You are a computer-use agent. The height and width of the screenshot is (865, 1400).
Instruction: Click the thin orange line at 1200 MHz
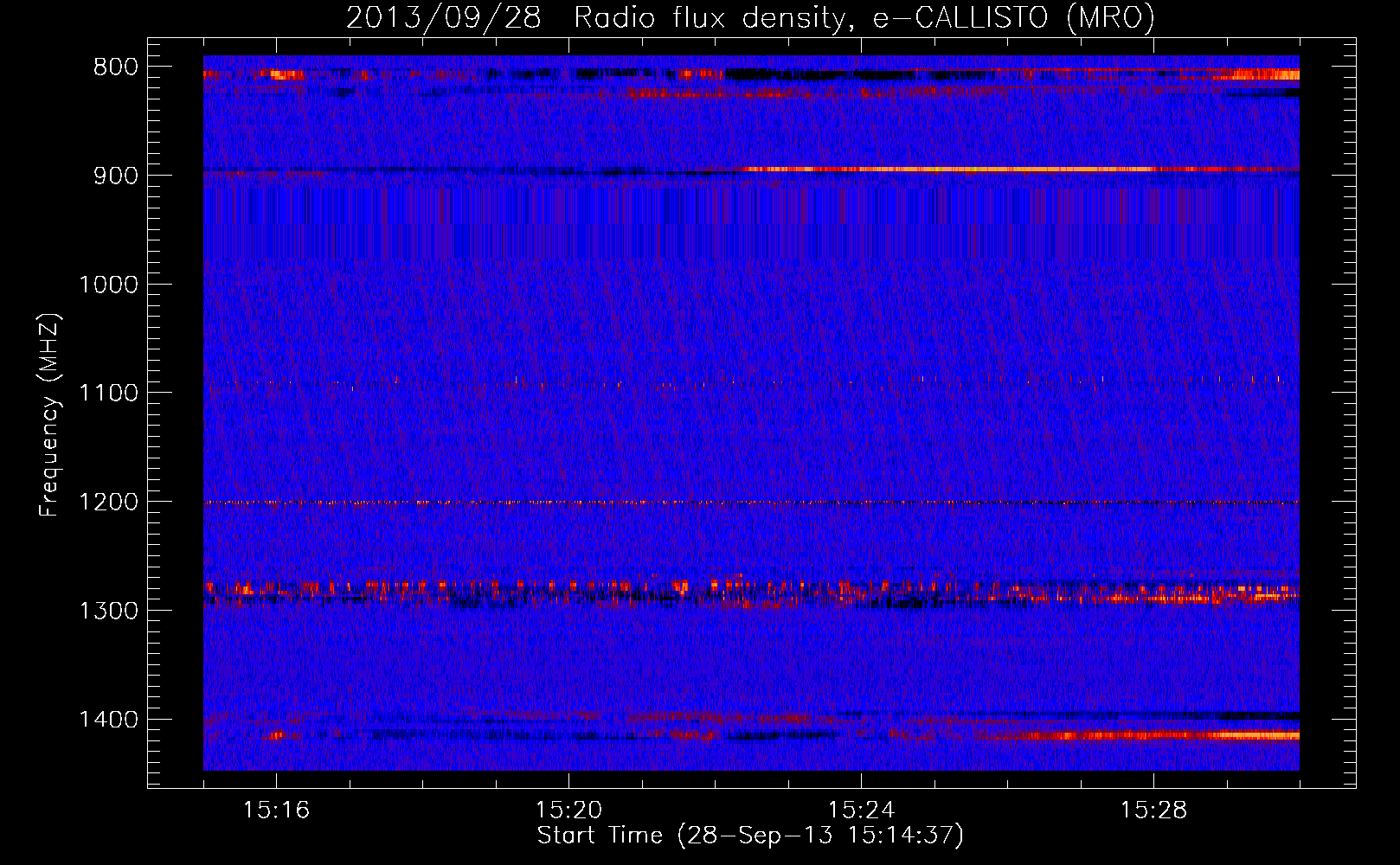(x=751, y=503)
